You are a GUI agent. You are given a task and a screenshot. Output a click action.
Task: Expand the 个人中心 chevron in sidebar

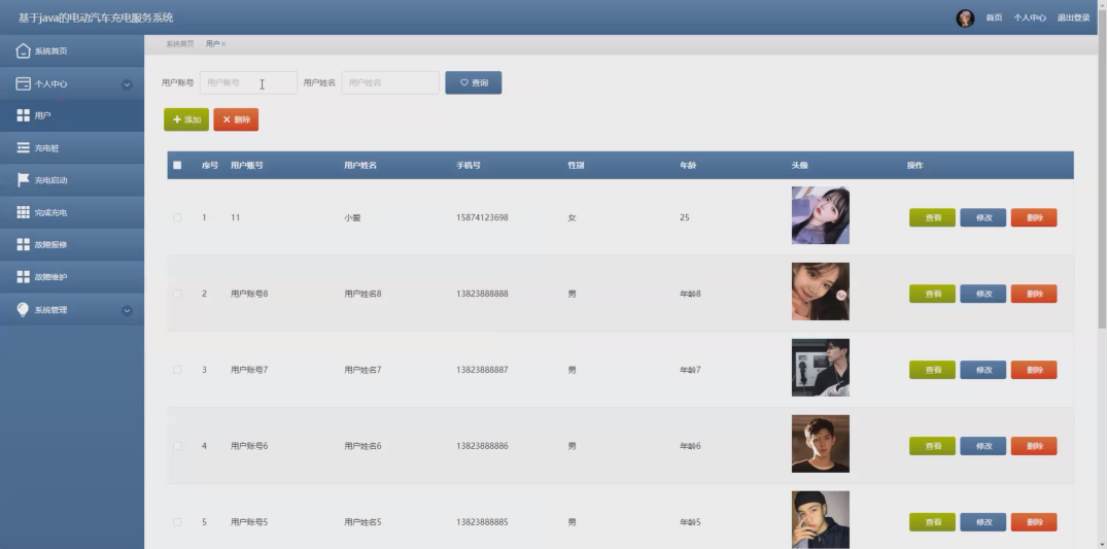coord(127,84)
